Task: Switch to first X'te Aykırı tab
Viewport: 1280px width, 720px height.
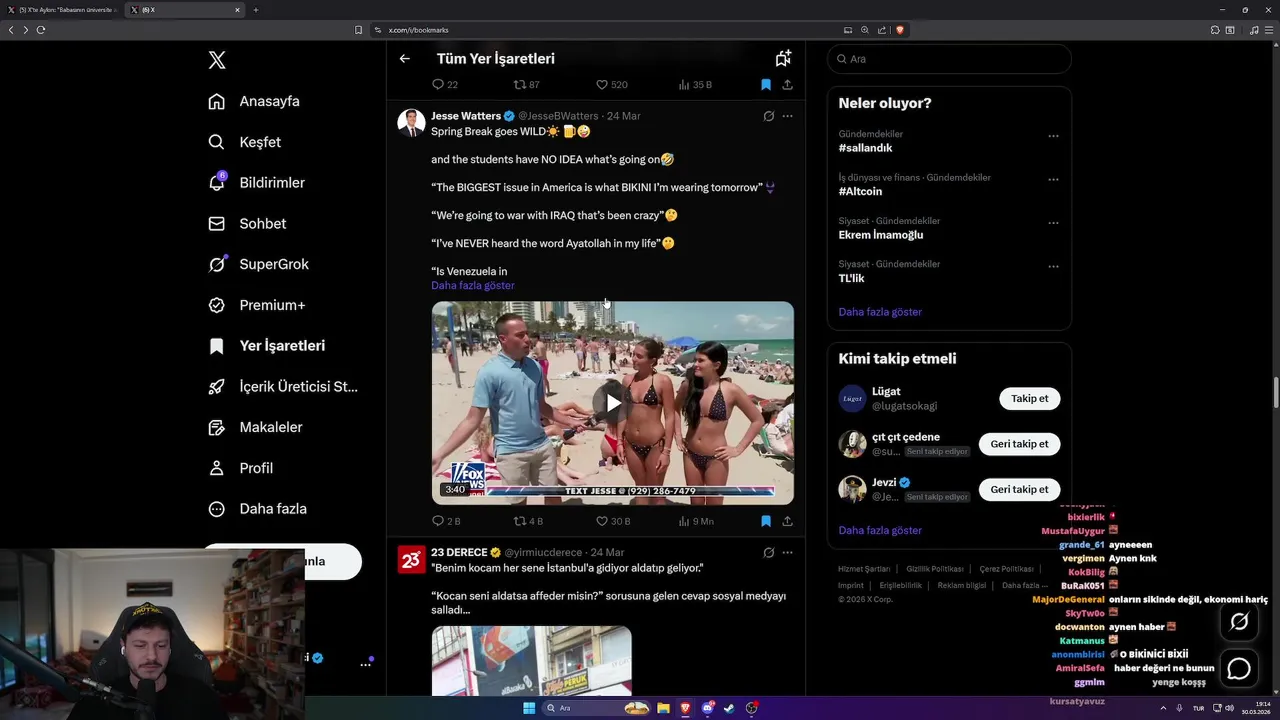Action: tap(62, 10)
